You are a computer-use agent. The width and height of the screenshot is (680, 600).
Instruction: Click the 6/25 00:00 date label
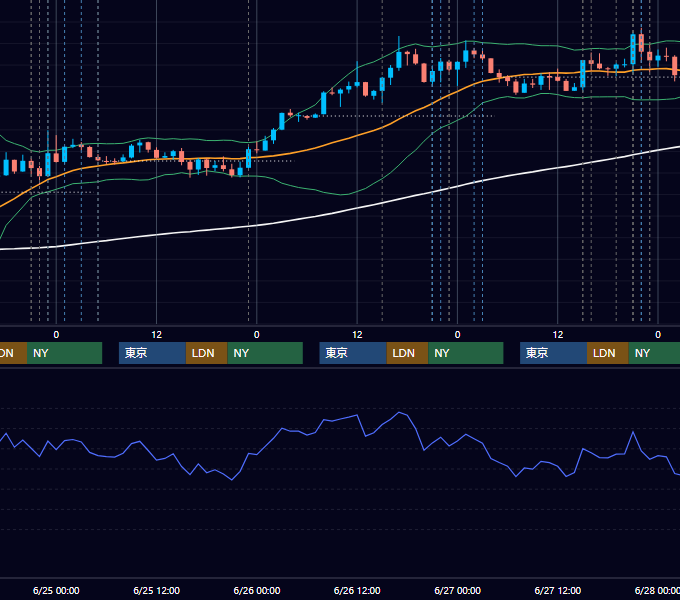tap(56, 590)
